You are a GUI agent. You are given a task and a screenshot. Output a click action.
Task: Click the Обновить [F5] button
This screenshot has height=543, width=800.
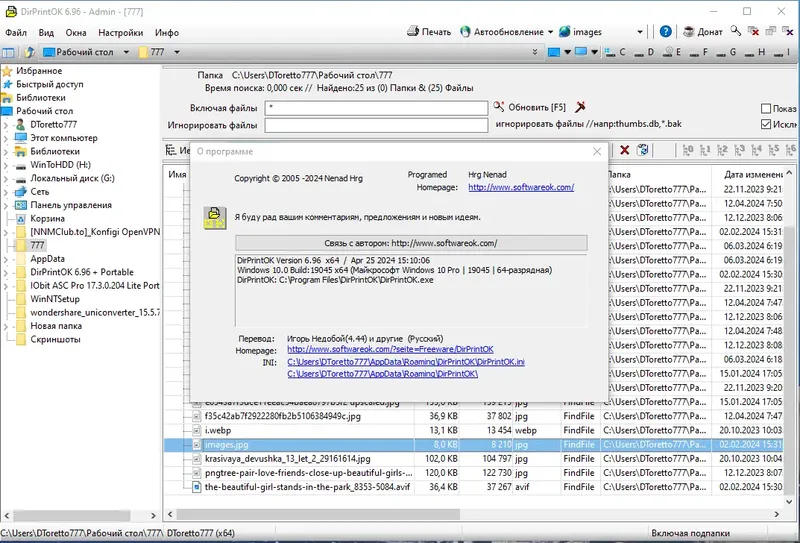(529, 107)
